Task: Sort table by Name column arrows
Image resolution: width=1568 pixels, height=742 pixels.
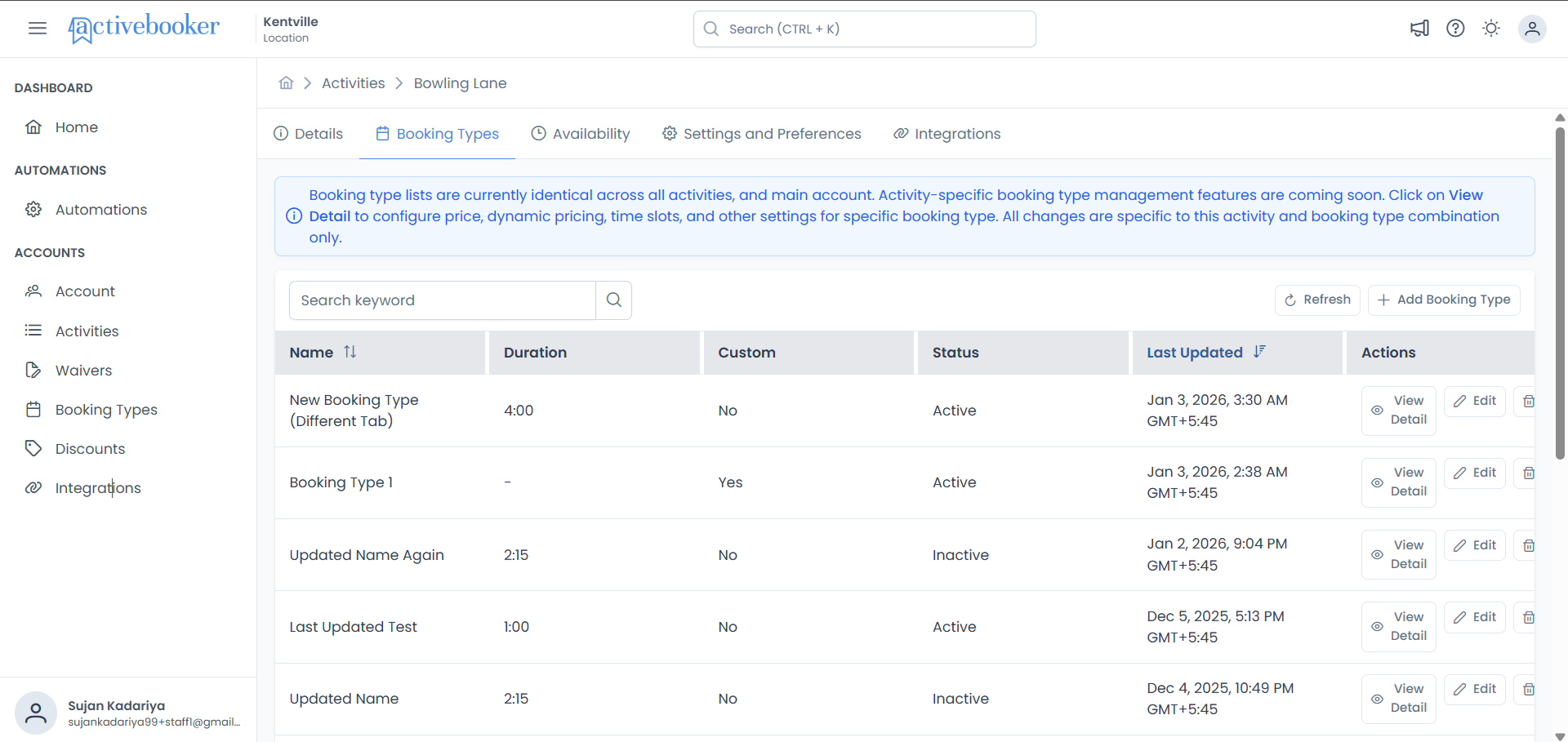Action: (350, 352)
